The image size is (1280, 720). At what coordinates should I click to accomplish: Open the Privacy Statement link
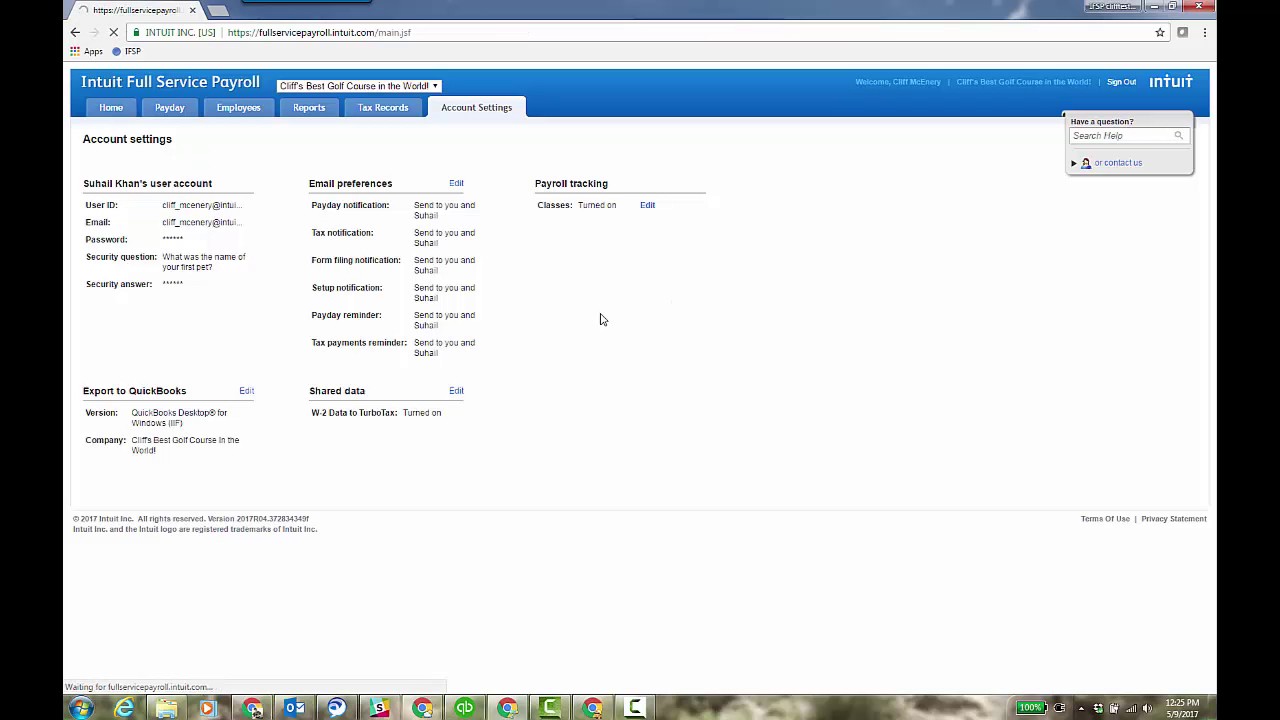point(1174,519)
